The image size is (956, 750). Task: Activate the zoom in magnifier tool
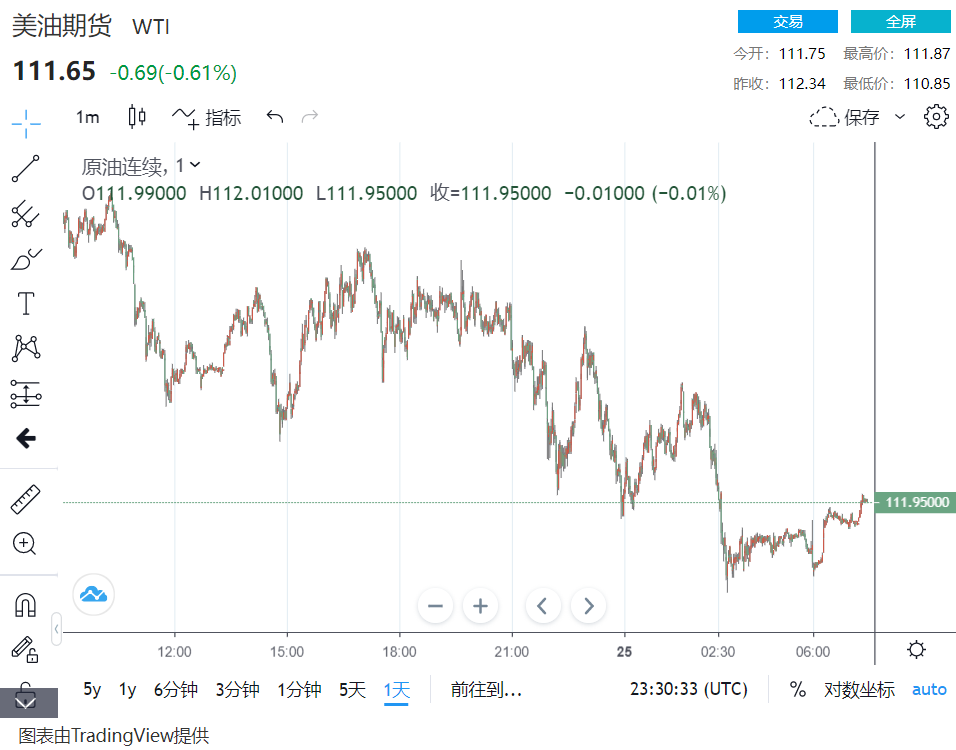tap(25, 544)
